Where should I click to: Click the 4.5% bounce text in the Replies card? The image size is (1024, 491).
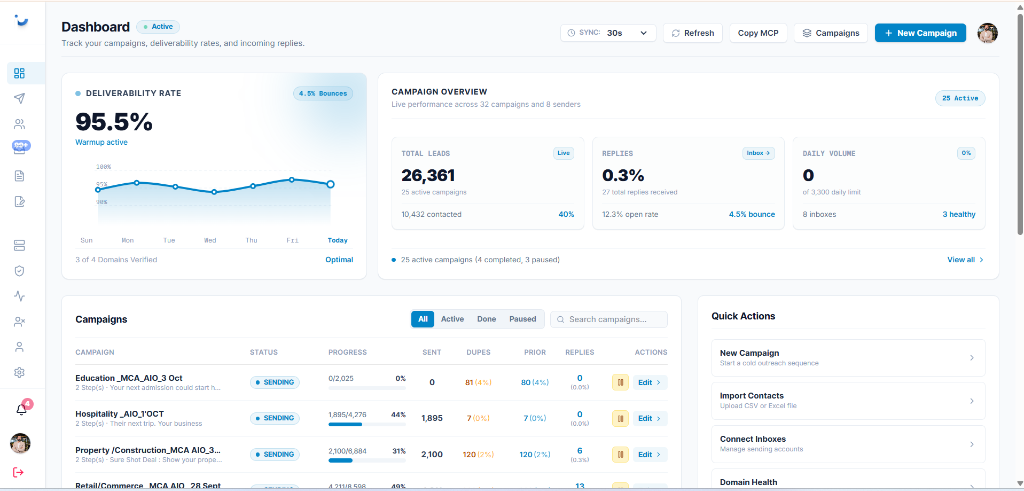point(752,214)
